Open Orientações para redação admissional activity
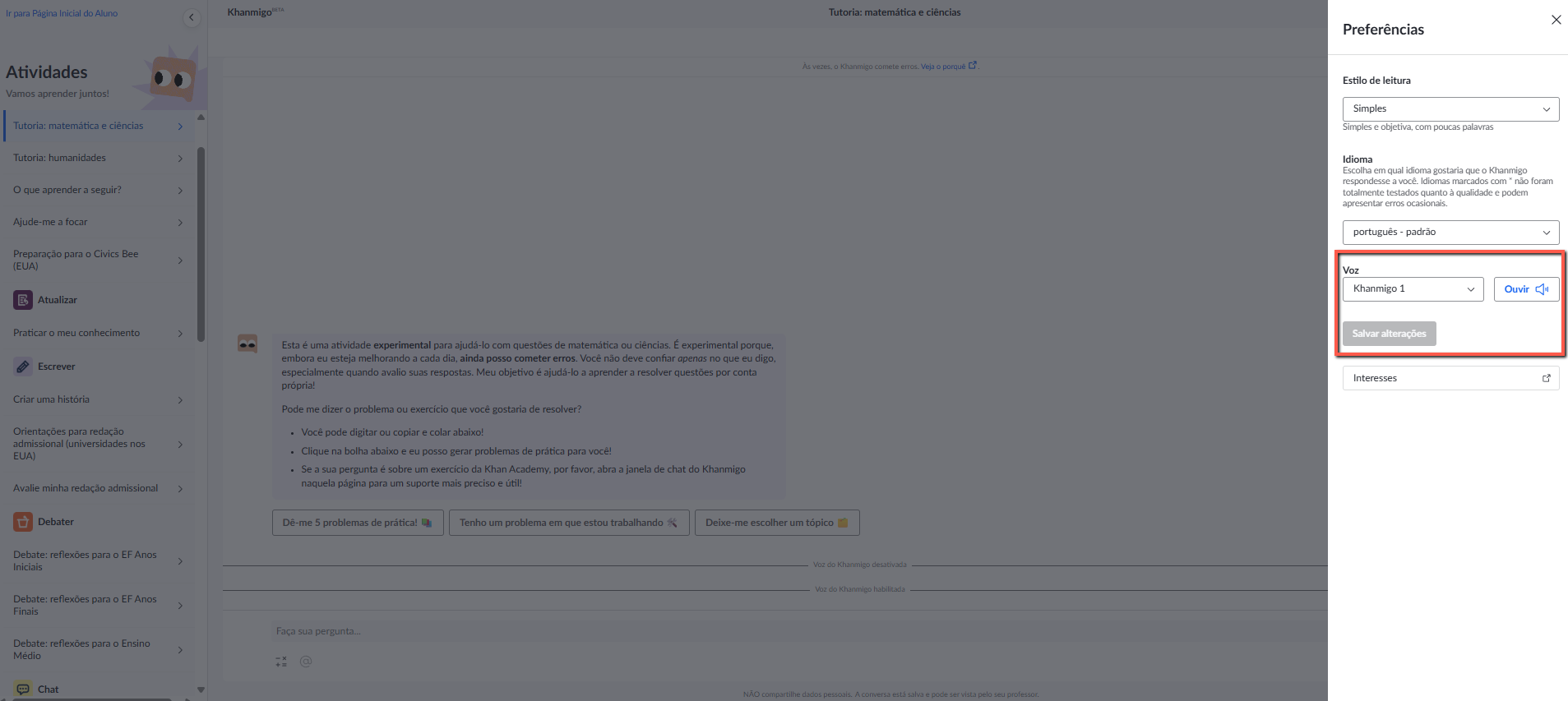The image size is (1568, 701). (x=99, y=444)
